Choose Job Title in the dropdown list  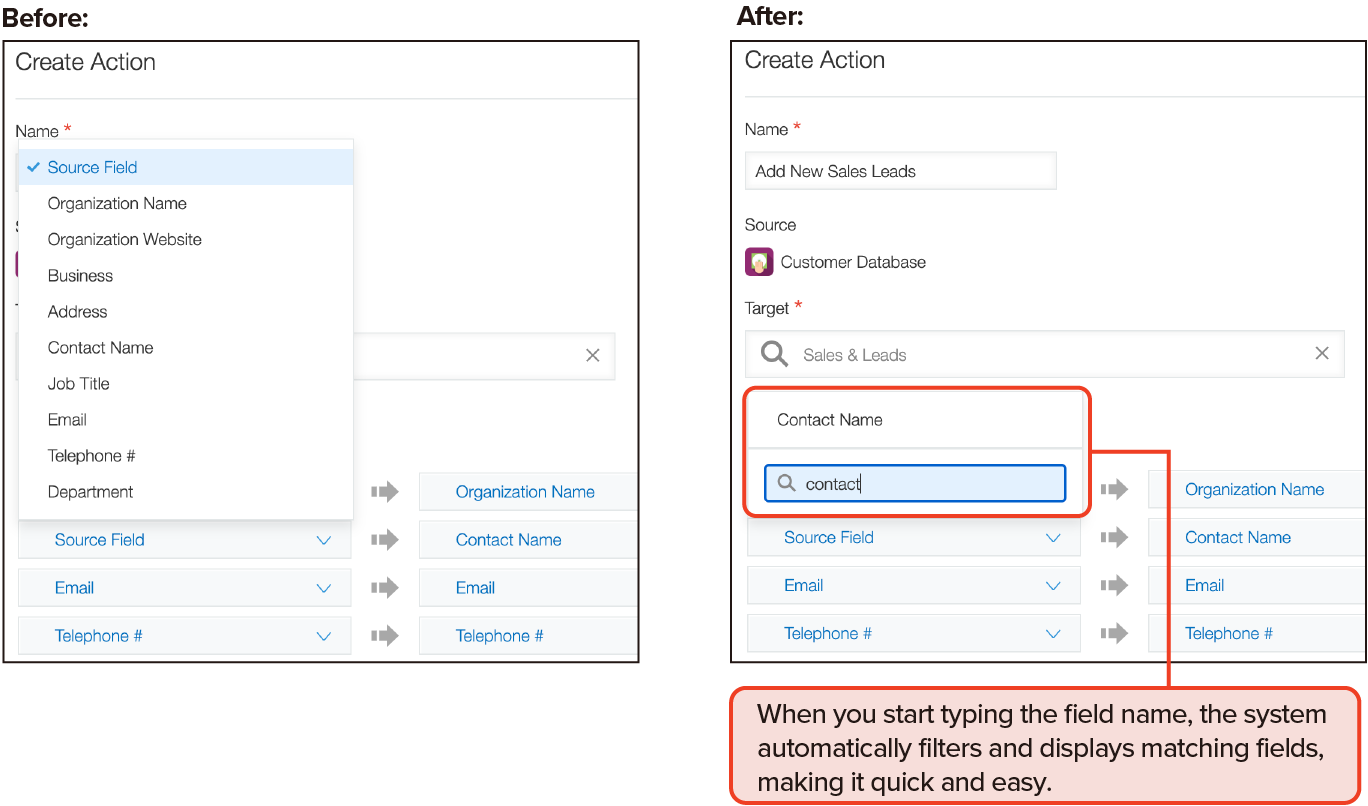click(79, 383)
